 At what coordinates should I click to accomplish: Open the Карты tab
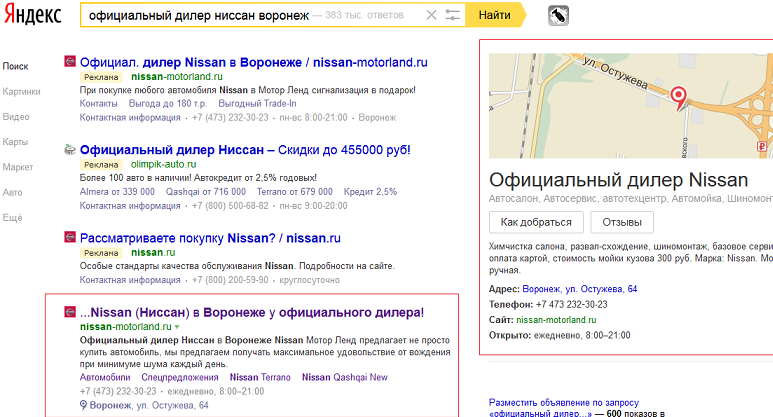coord(15,142)
